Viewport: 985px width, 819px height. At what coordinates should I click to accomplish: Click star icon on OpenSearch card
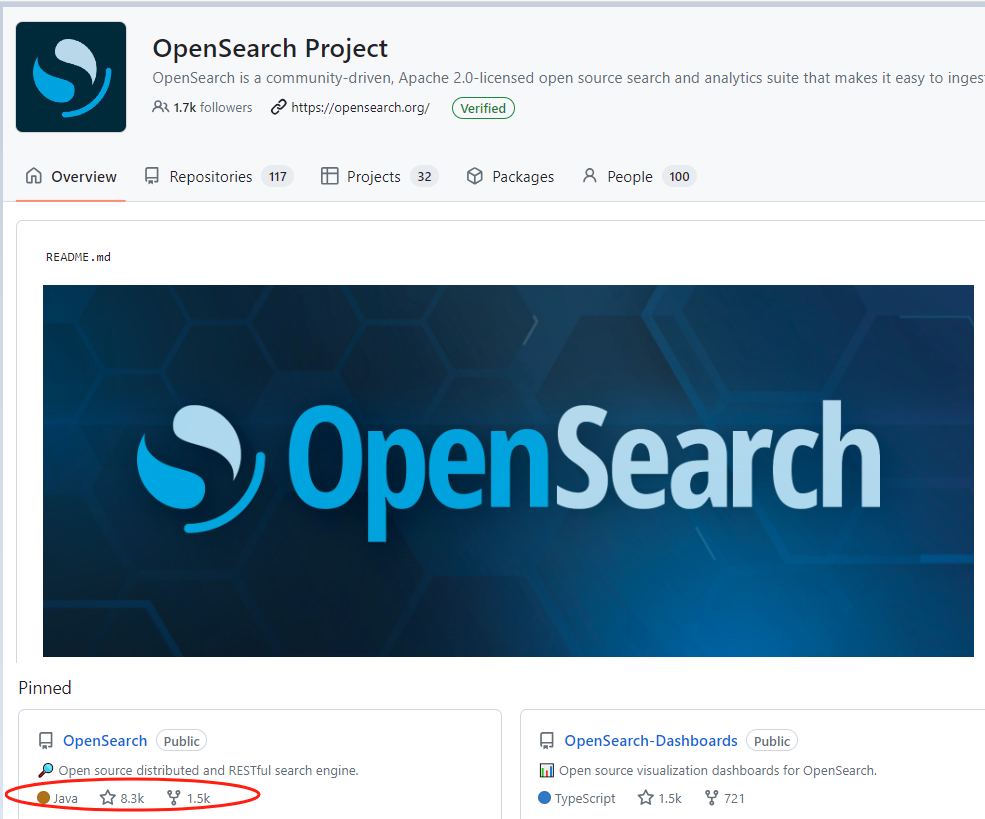point(108,798)
